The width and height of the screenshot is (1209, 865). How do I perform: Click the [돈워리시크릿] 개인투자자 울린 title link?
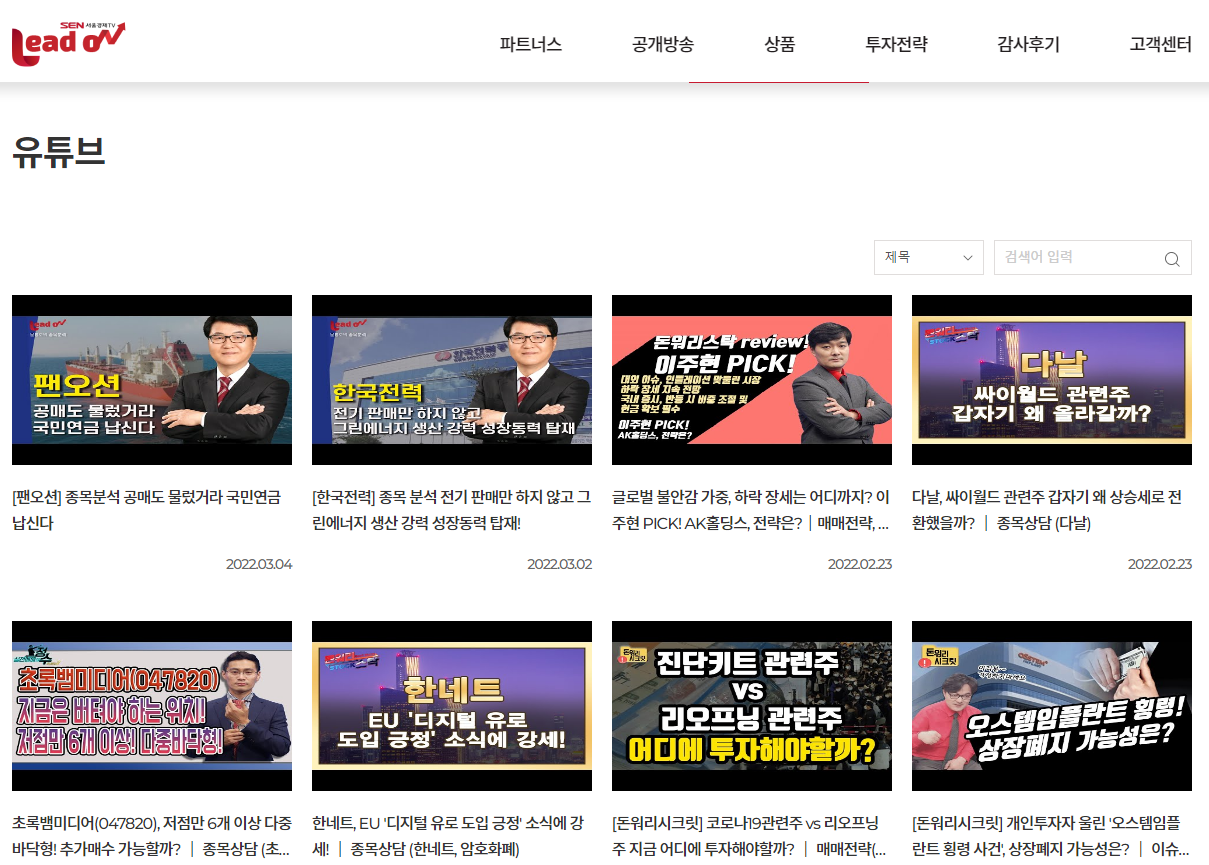(x=1051, y=836)
